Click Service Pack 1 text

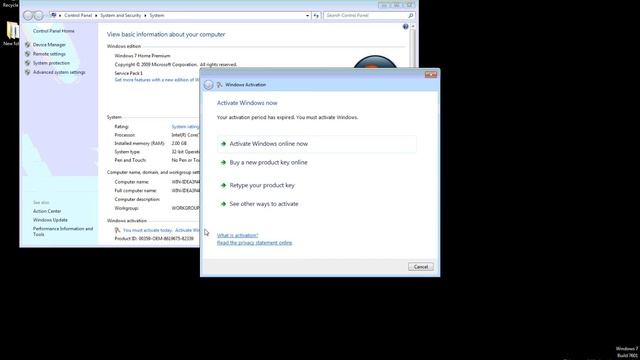pos(129,73)
